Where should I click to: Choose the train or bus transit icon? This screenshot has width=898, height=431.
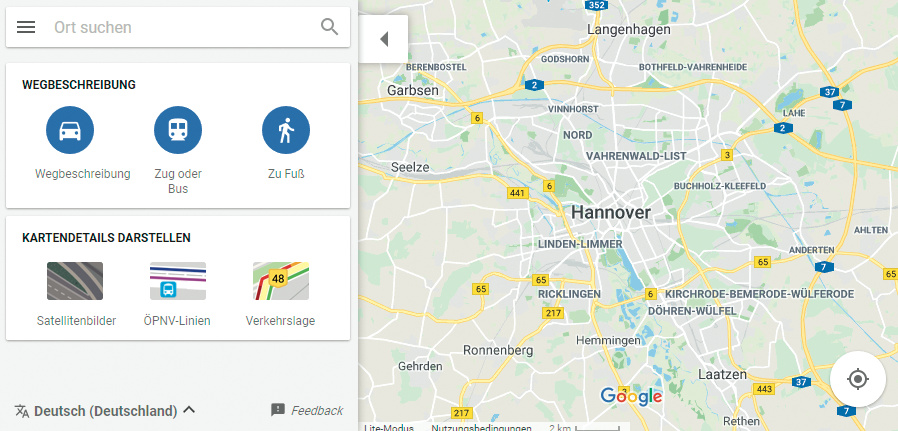178,130
